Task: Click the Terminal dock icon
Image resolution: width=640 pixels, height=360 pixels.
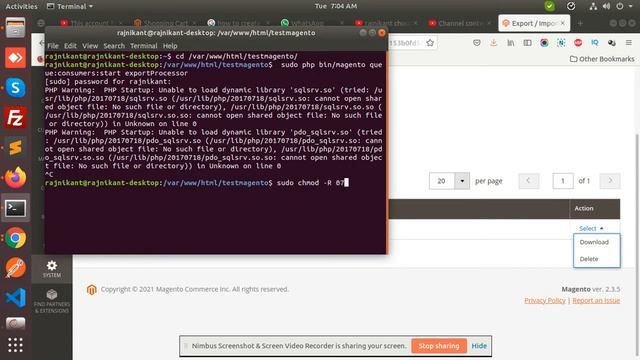Action: click(x=16, y=208)
